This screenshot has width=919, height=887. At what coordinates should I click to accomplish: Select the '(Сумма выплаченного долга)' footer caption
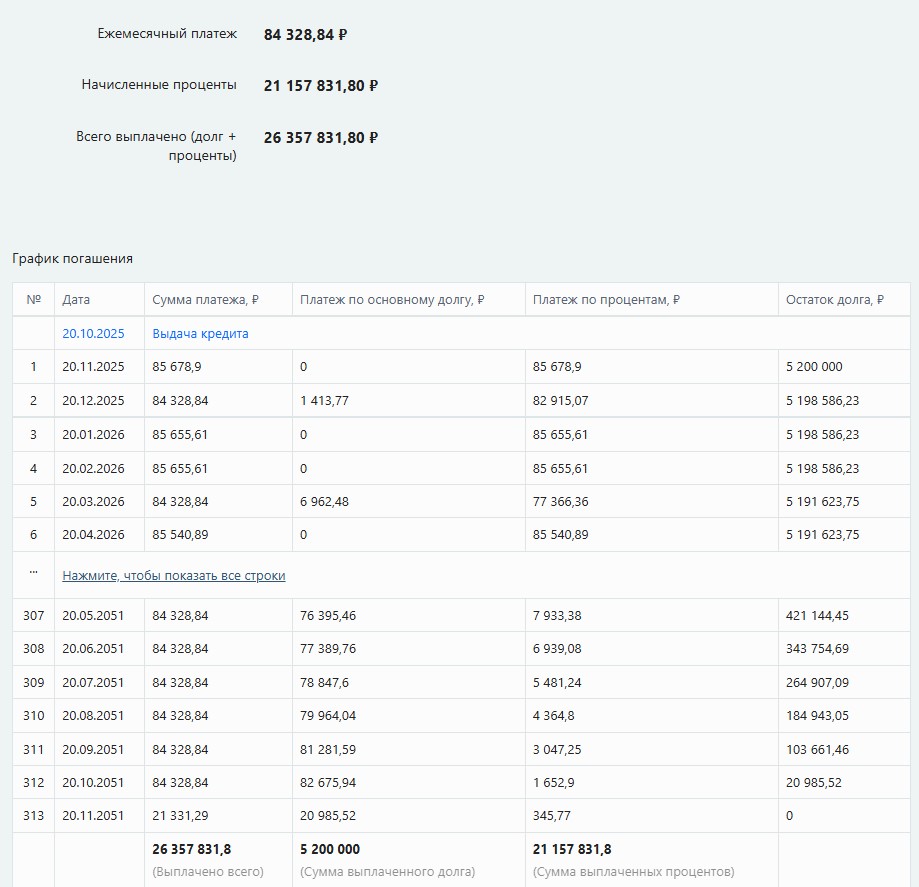click(x=387, y=872)
